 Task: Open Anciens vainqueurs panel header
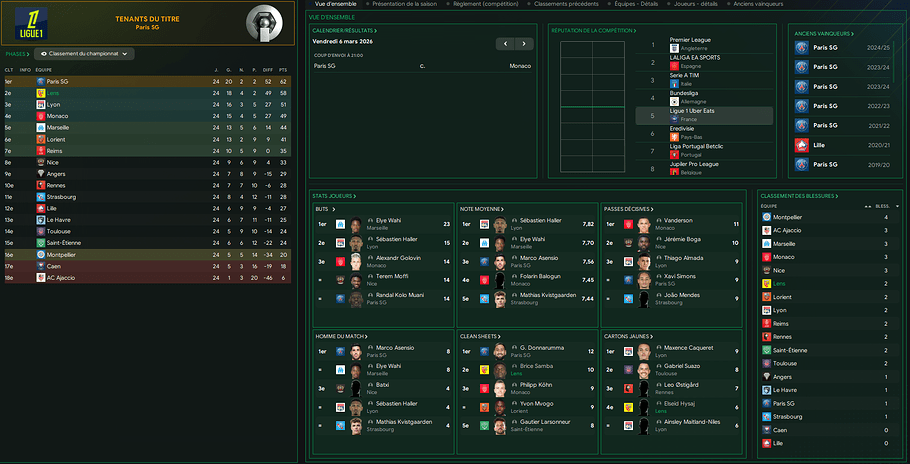(x=824, y=34)
